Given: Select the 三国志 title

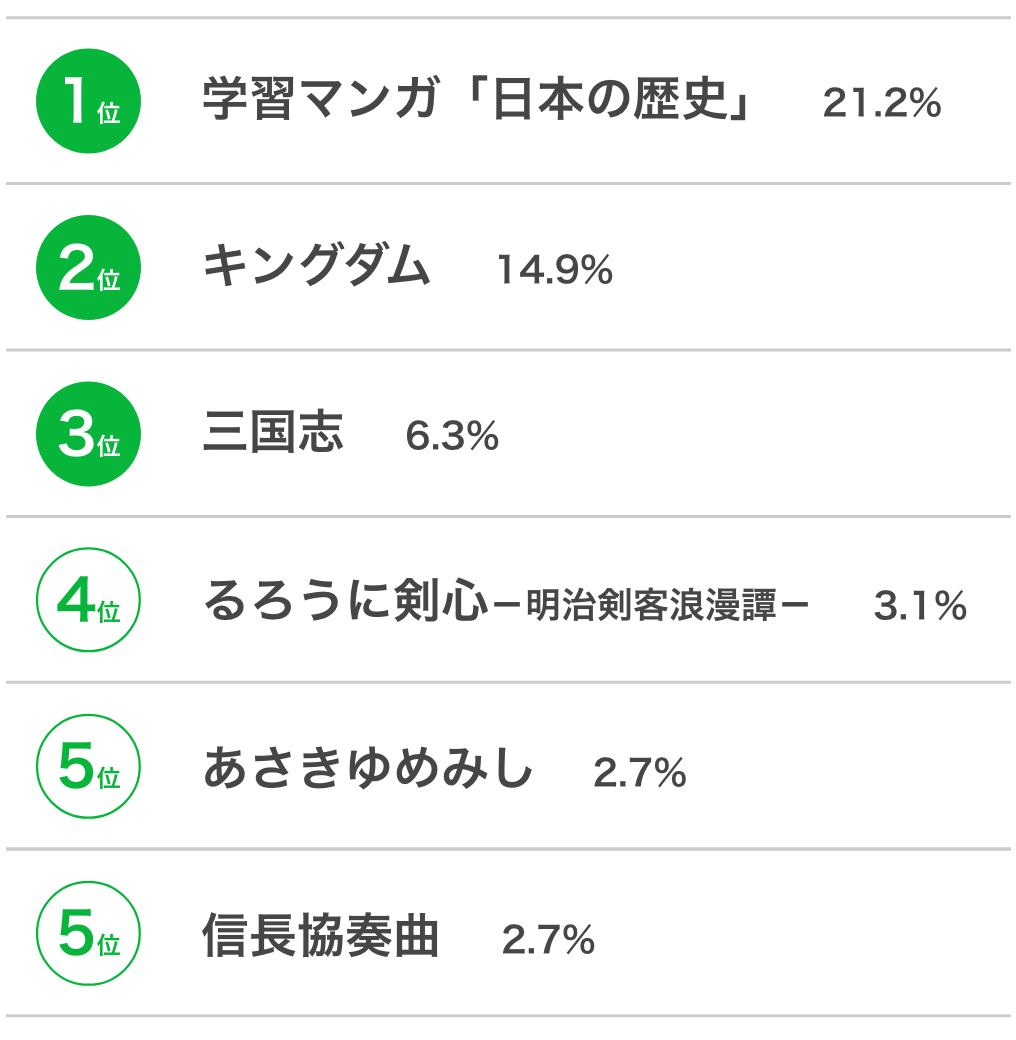Looking at the screenshot, I should [x=273, y=432].
